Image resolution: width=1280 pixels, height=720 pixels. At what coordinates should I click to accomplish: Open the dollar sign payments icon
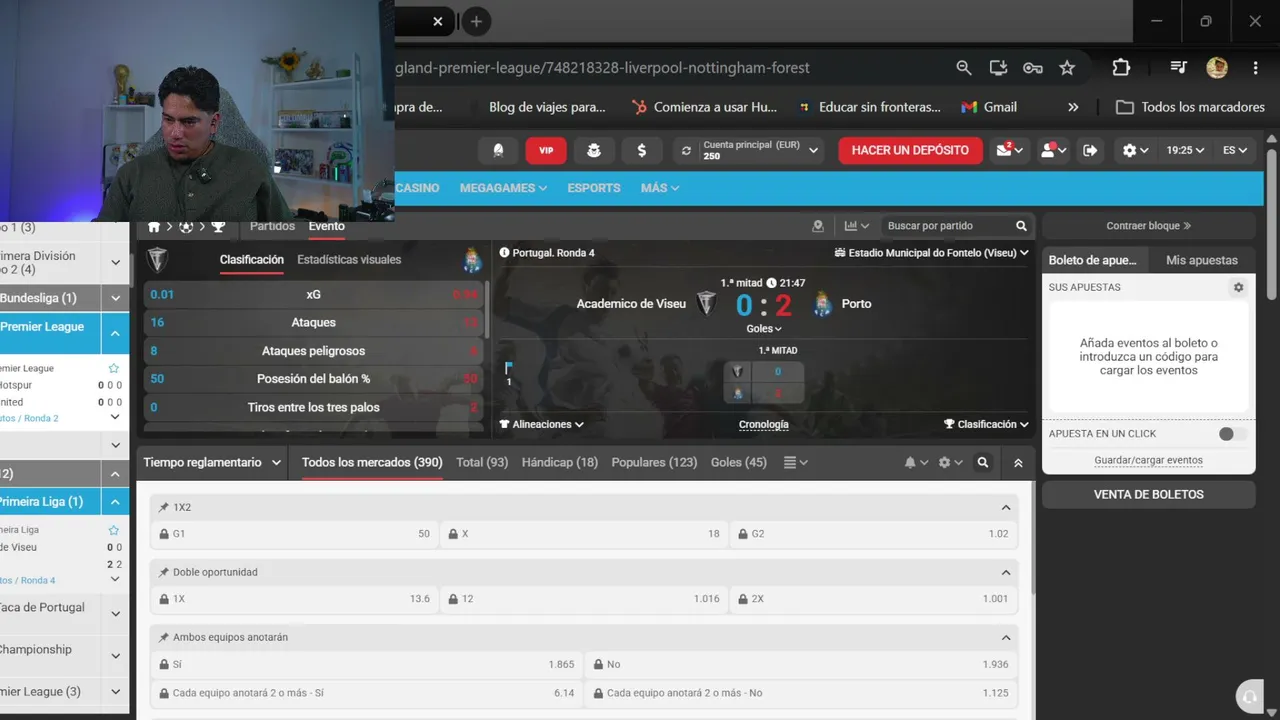tap(641, 150)
